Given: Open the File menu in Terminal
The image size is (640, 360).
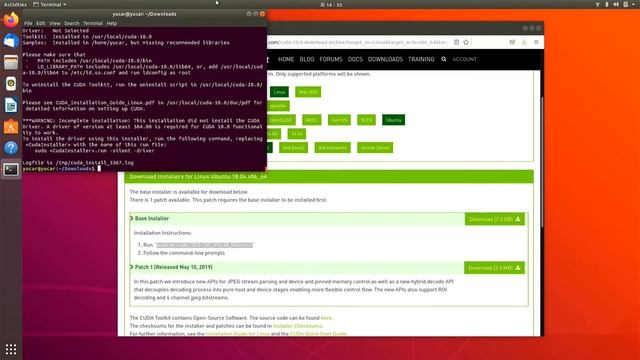Looking at the screenshot, I should tap(28, 24).
